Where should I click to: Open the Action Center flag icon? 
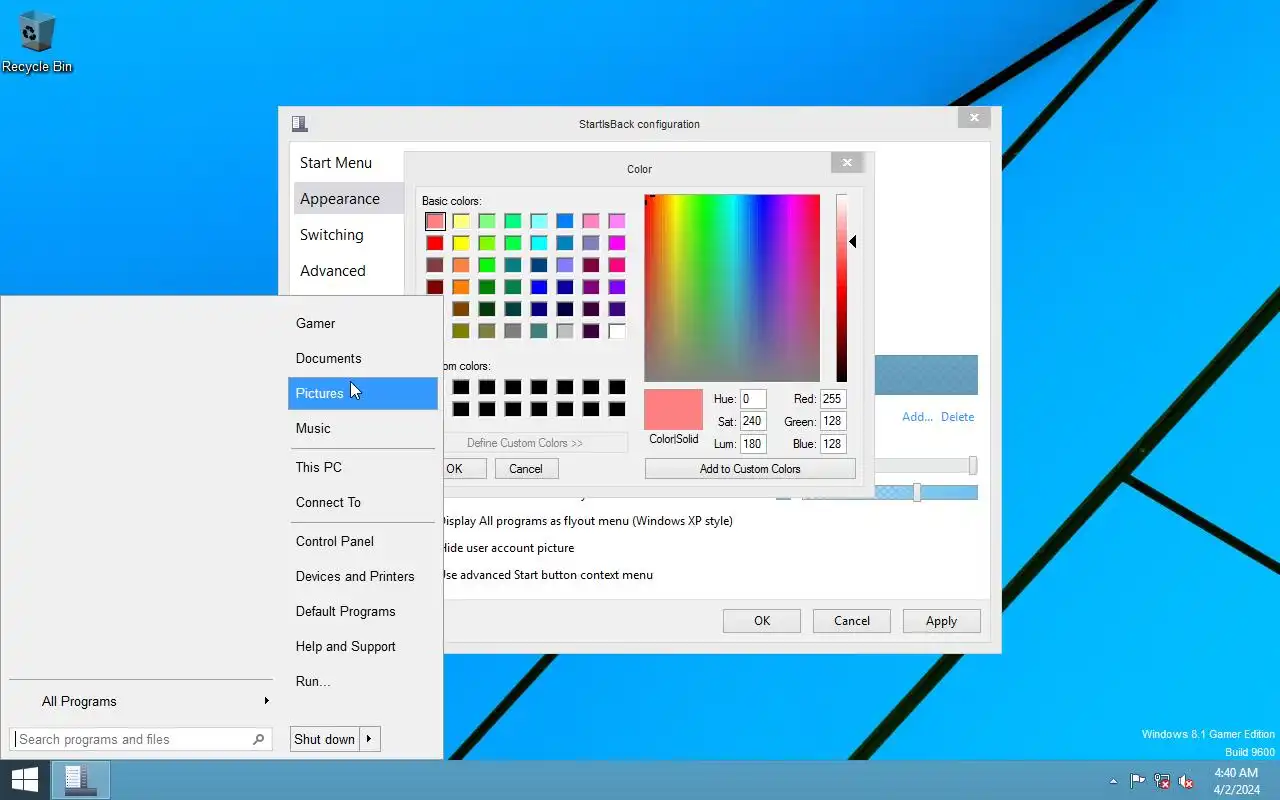[x=1138, y=781]
